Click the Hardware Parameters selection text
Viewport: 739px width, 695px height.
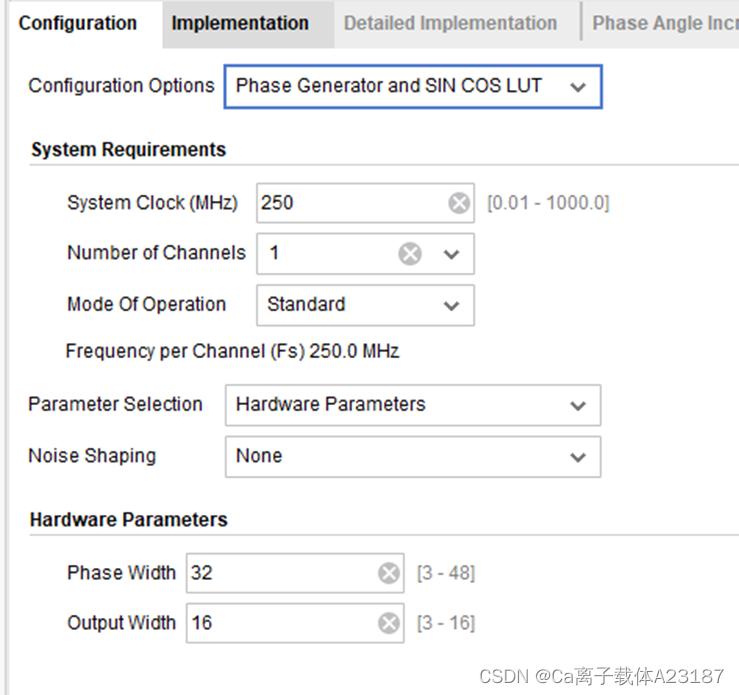click(330, 404)
